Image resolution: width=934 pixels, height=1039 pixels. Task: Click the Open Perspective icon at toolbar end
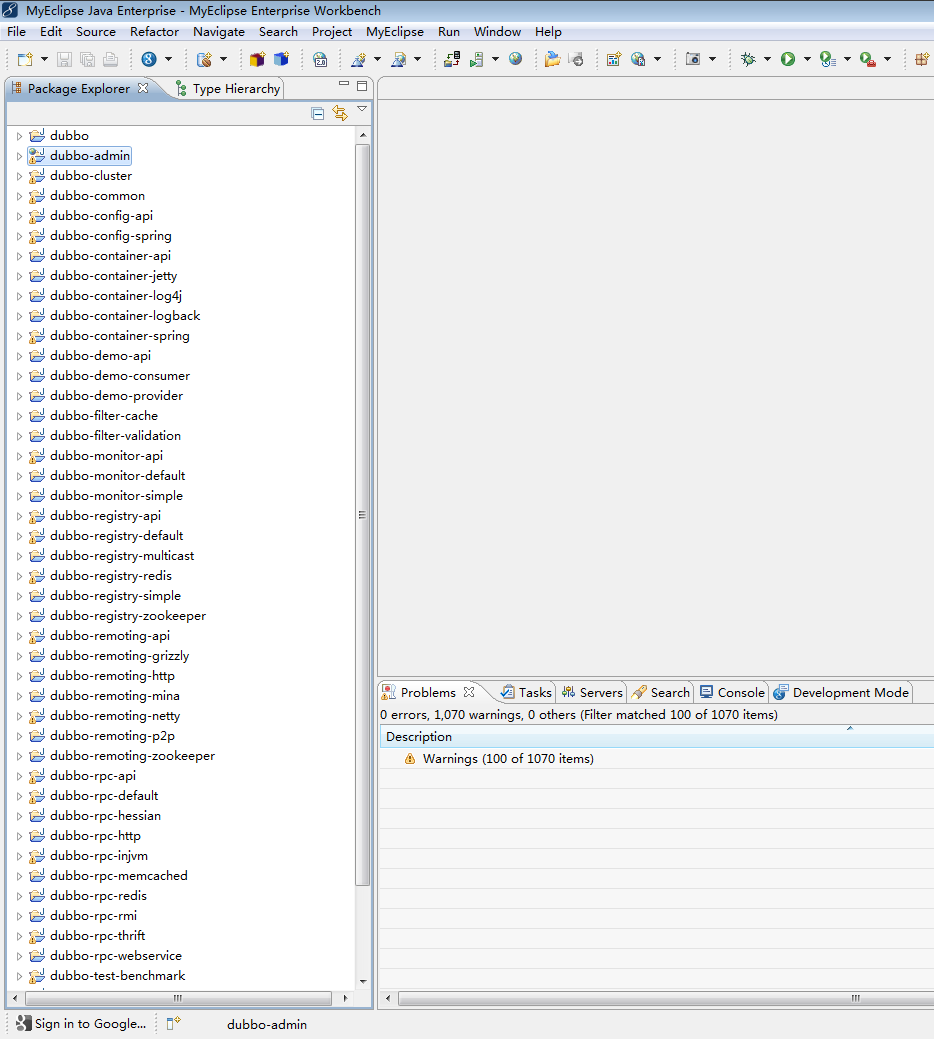(x=921, y=60)
